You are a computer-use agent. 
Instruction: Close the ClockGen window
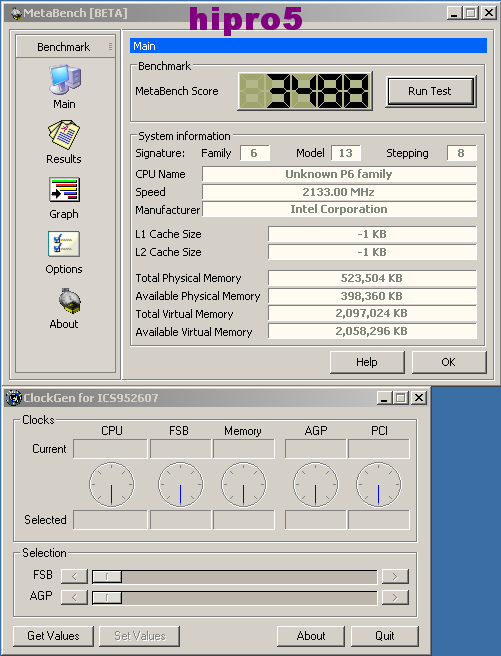coord(419,397)
